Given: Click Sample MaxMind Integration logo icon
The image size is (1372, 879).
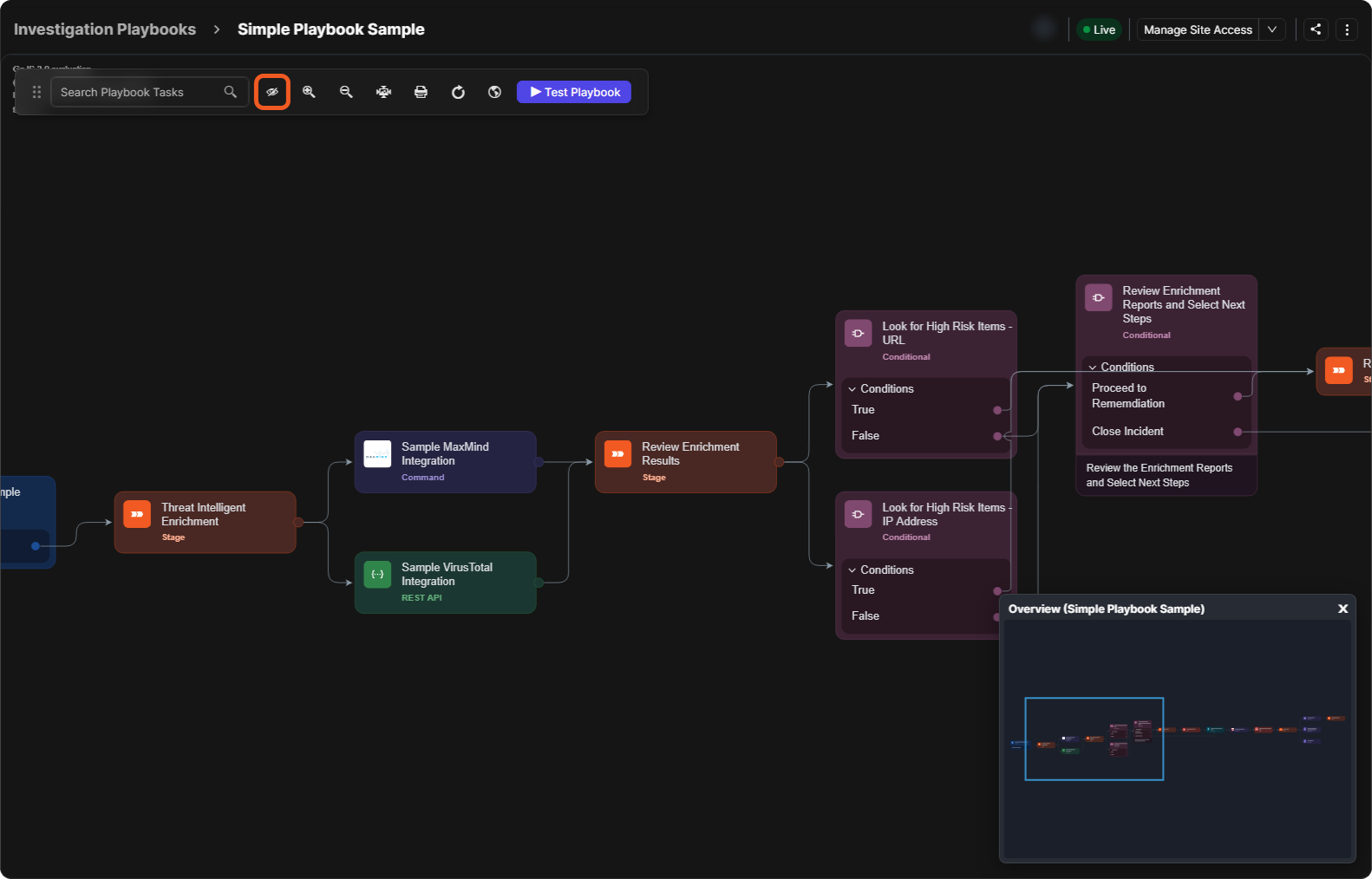Looking at the screenshot, I should tap(377, 453).
